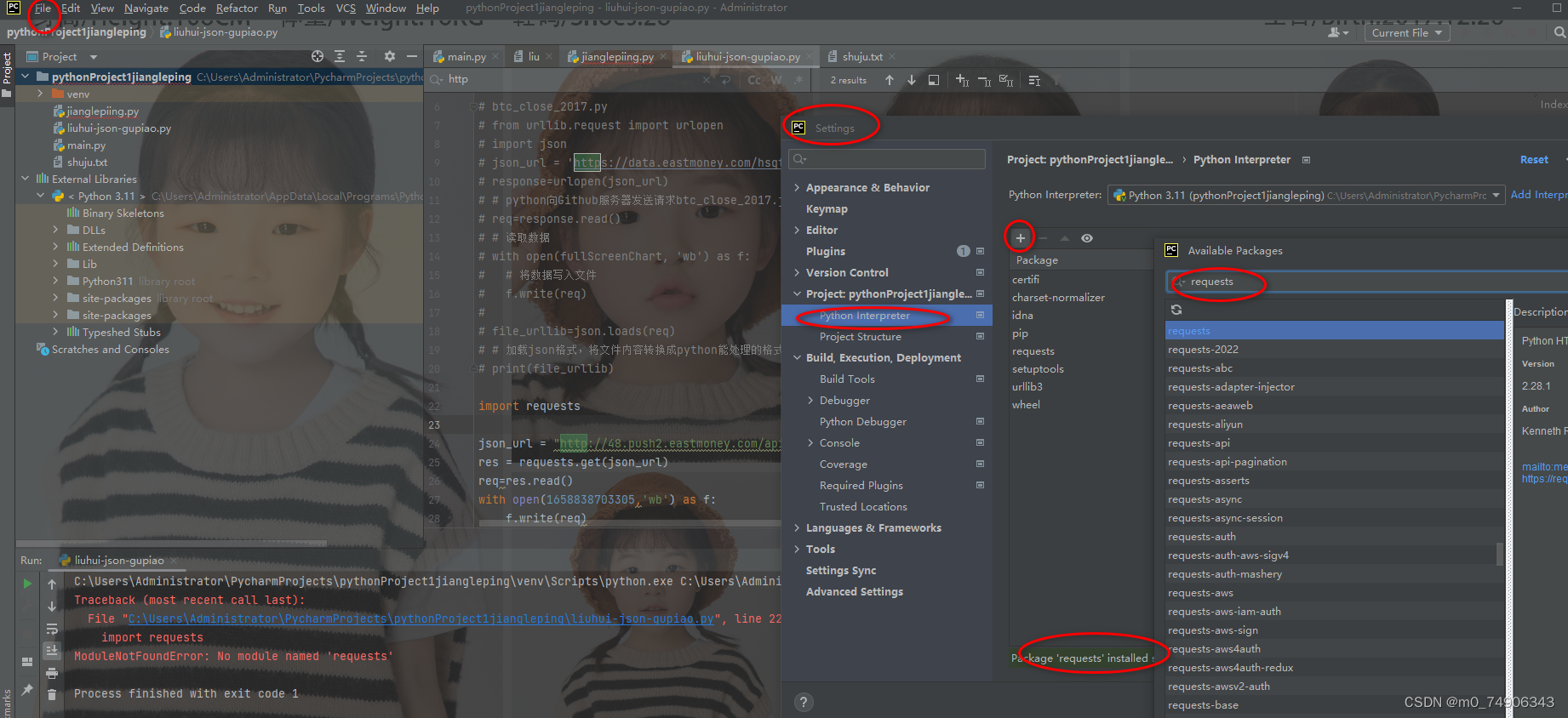Screen dimensions: 1568x718
Task: Open the Refactor menu
Action: point(237,9)
